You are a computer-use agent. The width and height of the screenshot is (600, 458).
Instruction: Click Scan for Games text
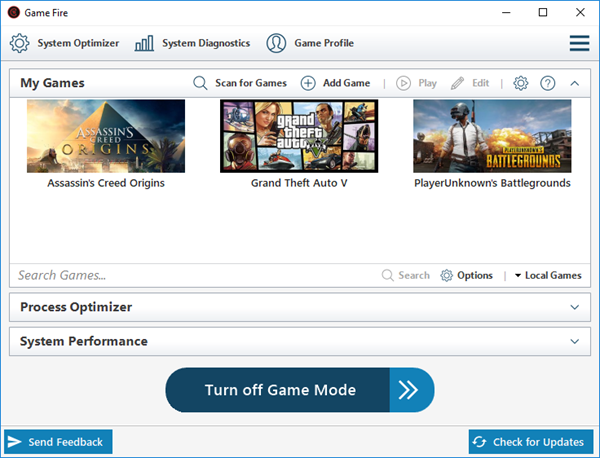[251, 83]
